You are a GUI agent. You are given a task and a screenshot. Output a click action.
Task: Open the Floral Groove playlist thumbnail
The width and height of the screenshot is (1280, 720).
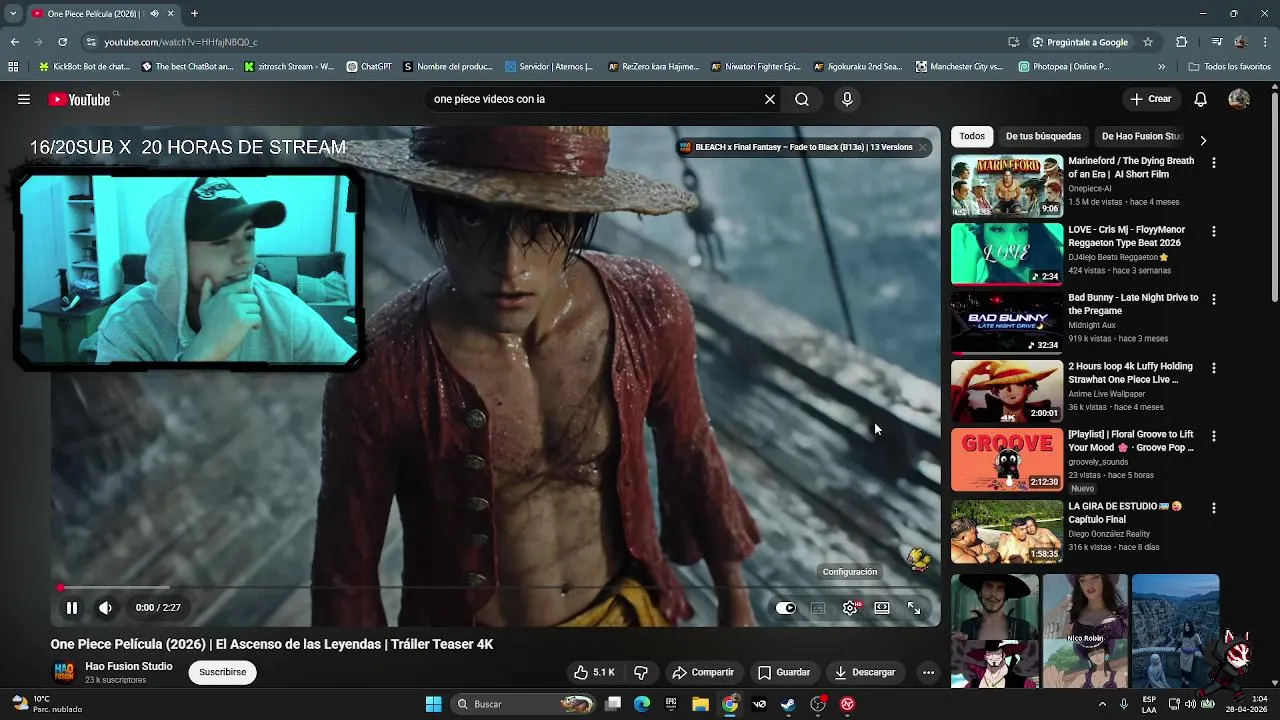click(1007, 460)
